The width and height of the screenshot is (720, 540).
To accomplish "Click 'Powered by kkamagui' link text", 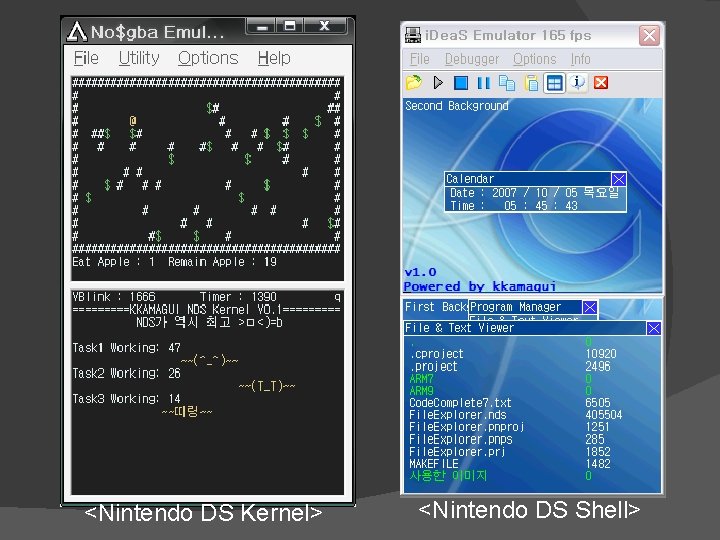I will point(479,287).
